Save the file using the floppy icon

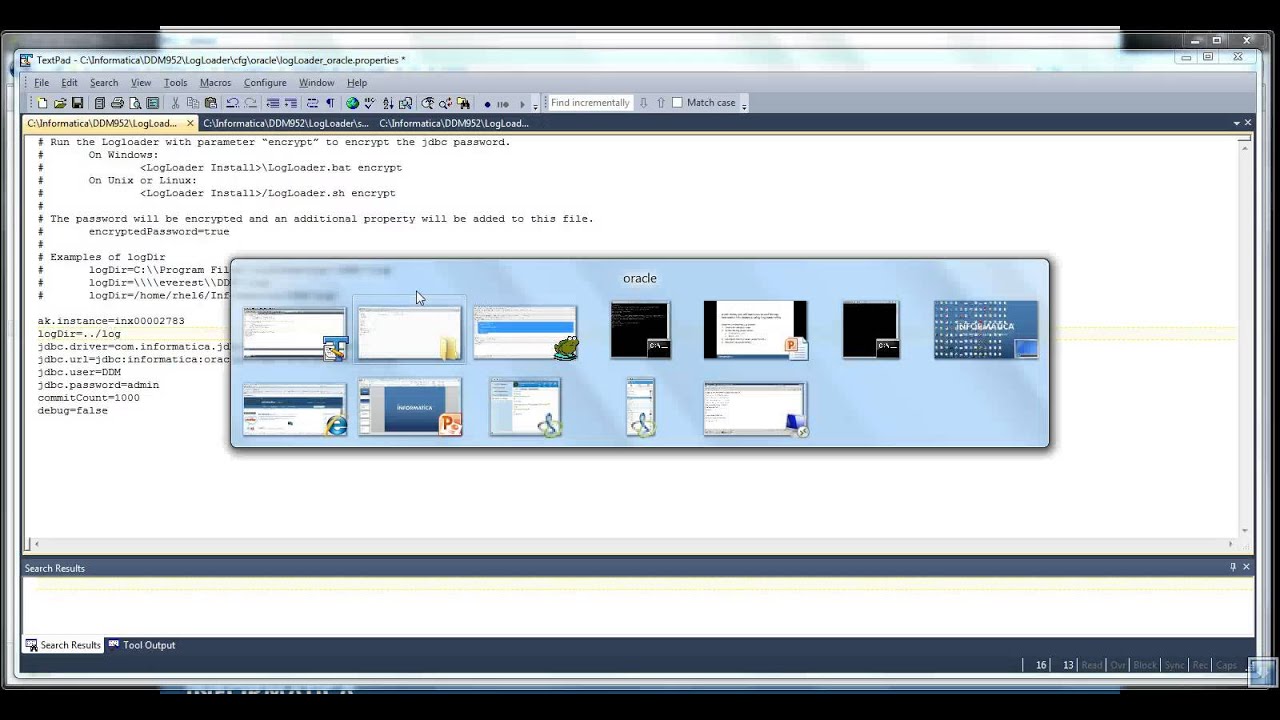tap(78, 103)
